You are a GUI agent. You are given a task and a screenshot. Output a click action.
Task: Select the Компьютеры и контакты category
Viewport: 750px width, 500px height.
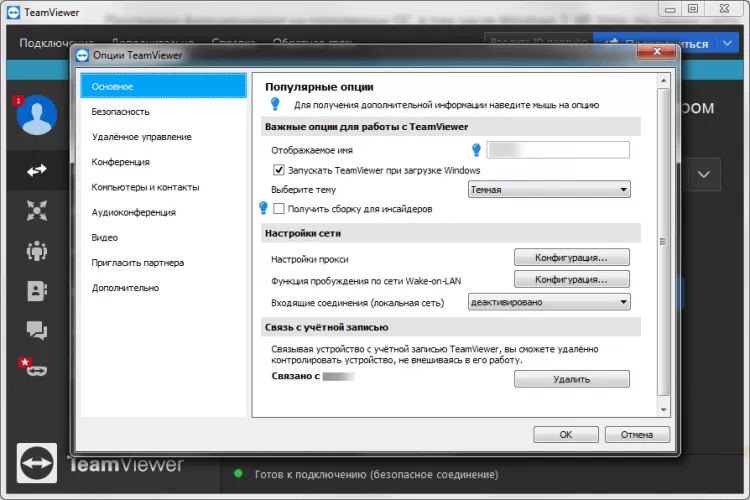[x=164, y=187]
